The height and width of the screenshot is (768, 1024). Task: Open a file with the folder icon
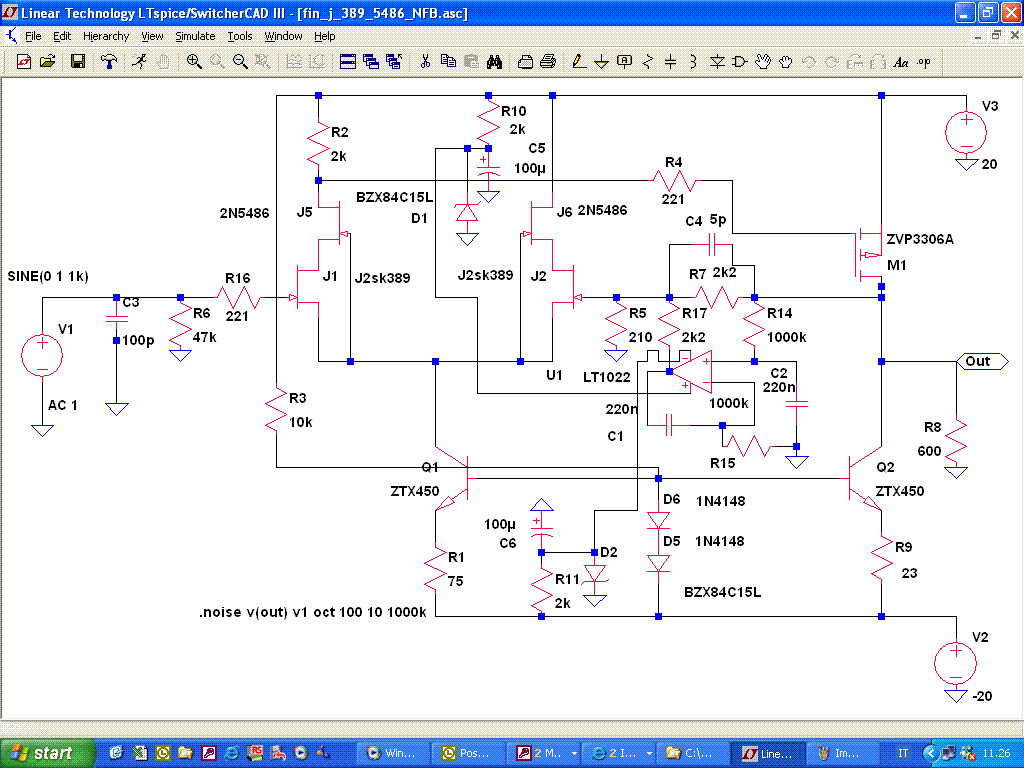click(x=48, y=61)
